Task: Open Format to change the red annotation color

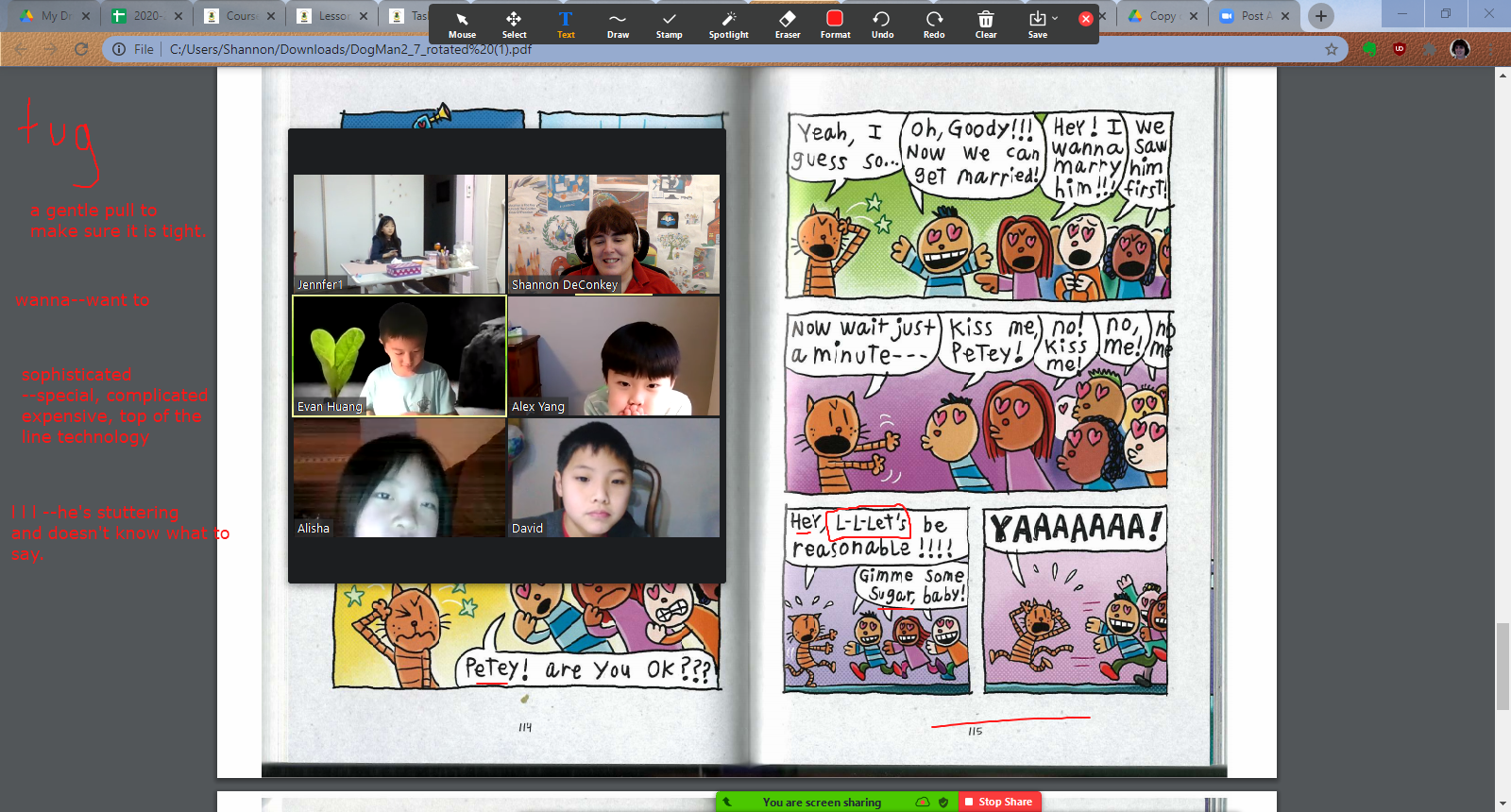Action: point(835,25)
